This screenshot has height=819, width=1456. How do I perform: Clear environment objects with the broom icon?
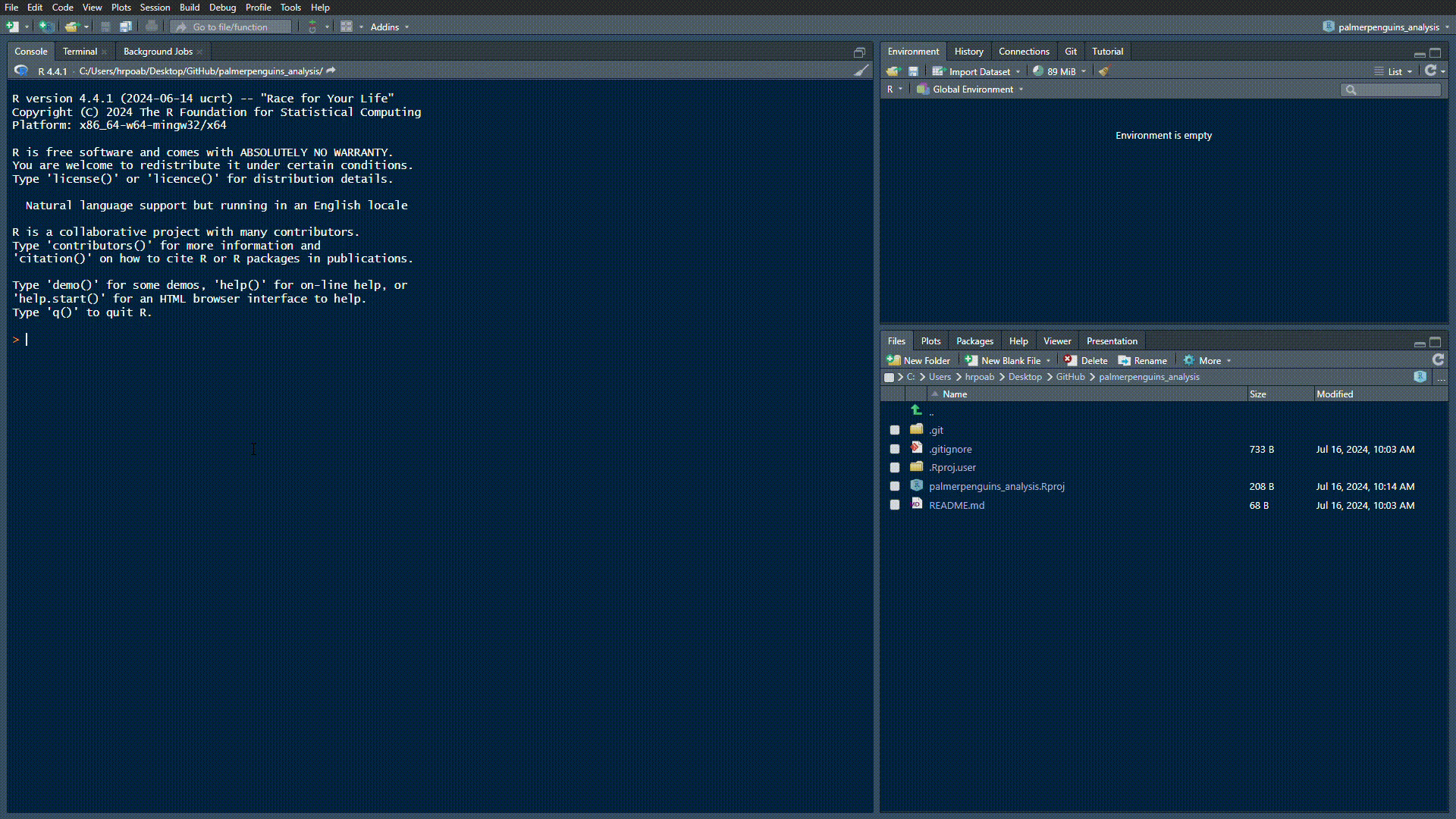point(1104,71)
